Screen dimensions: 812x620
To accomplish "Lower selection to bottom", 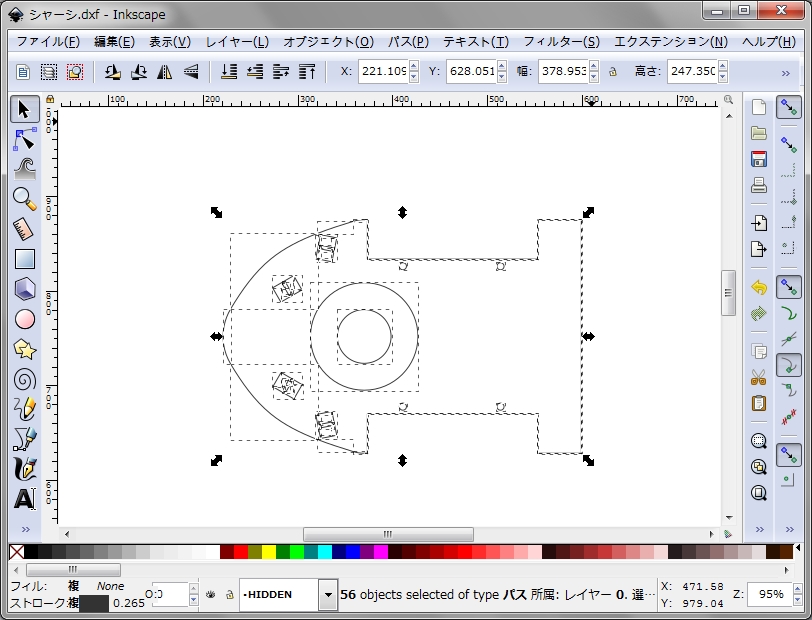I will [229, 72].
